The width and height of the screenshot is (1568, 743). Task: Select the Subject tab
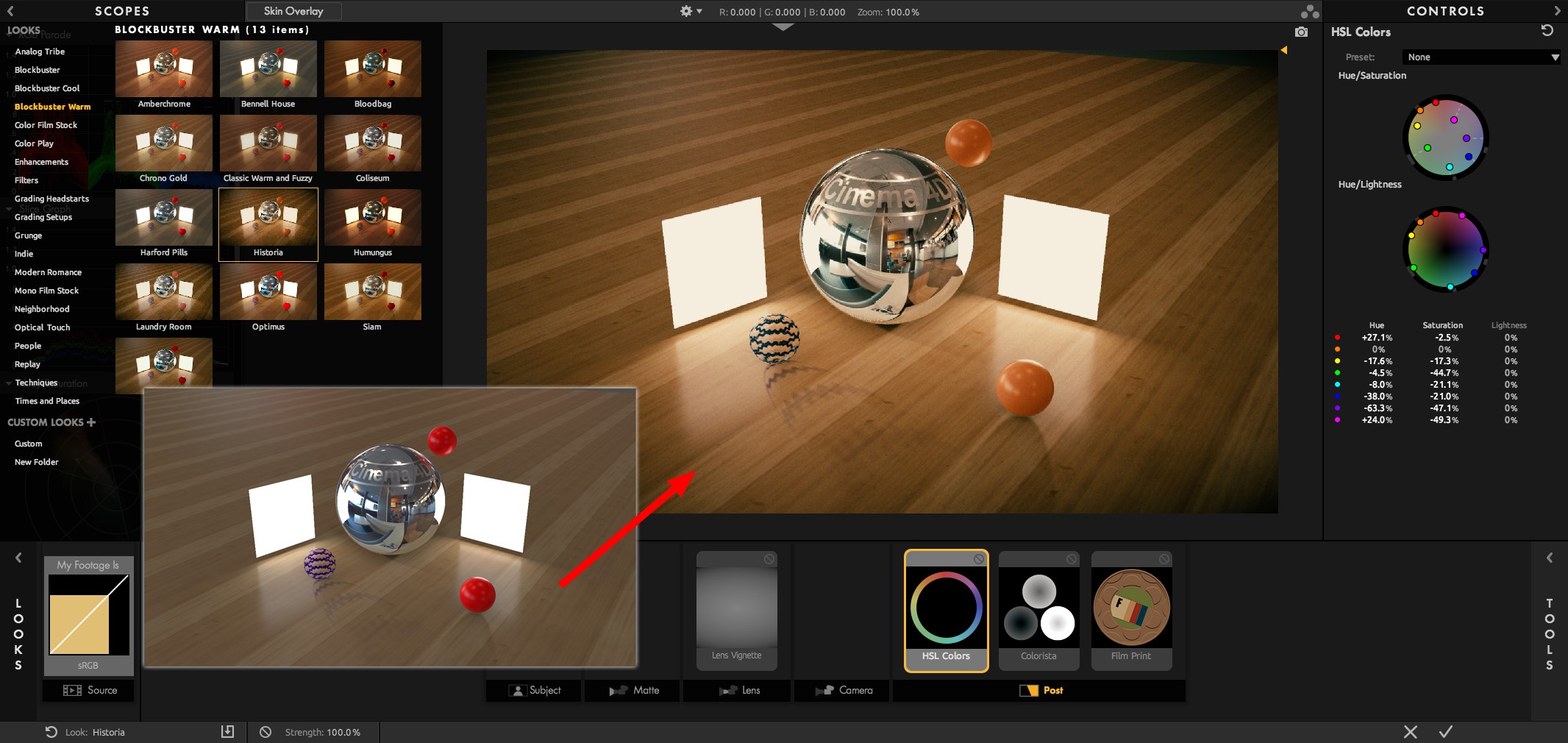(x=535, y=690)
